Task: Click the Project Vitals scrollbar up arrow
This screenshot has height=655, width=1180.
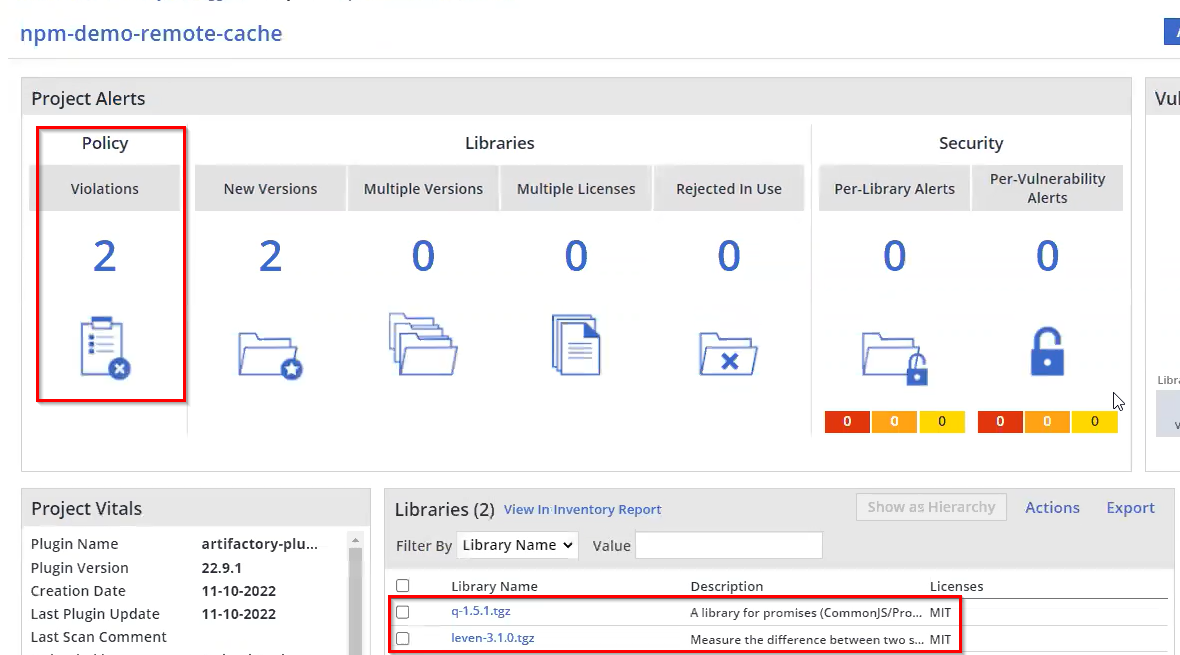Action: tap(355, 541)
